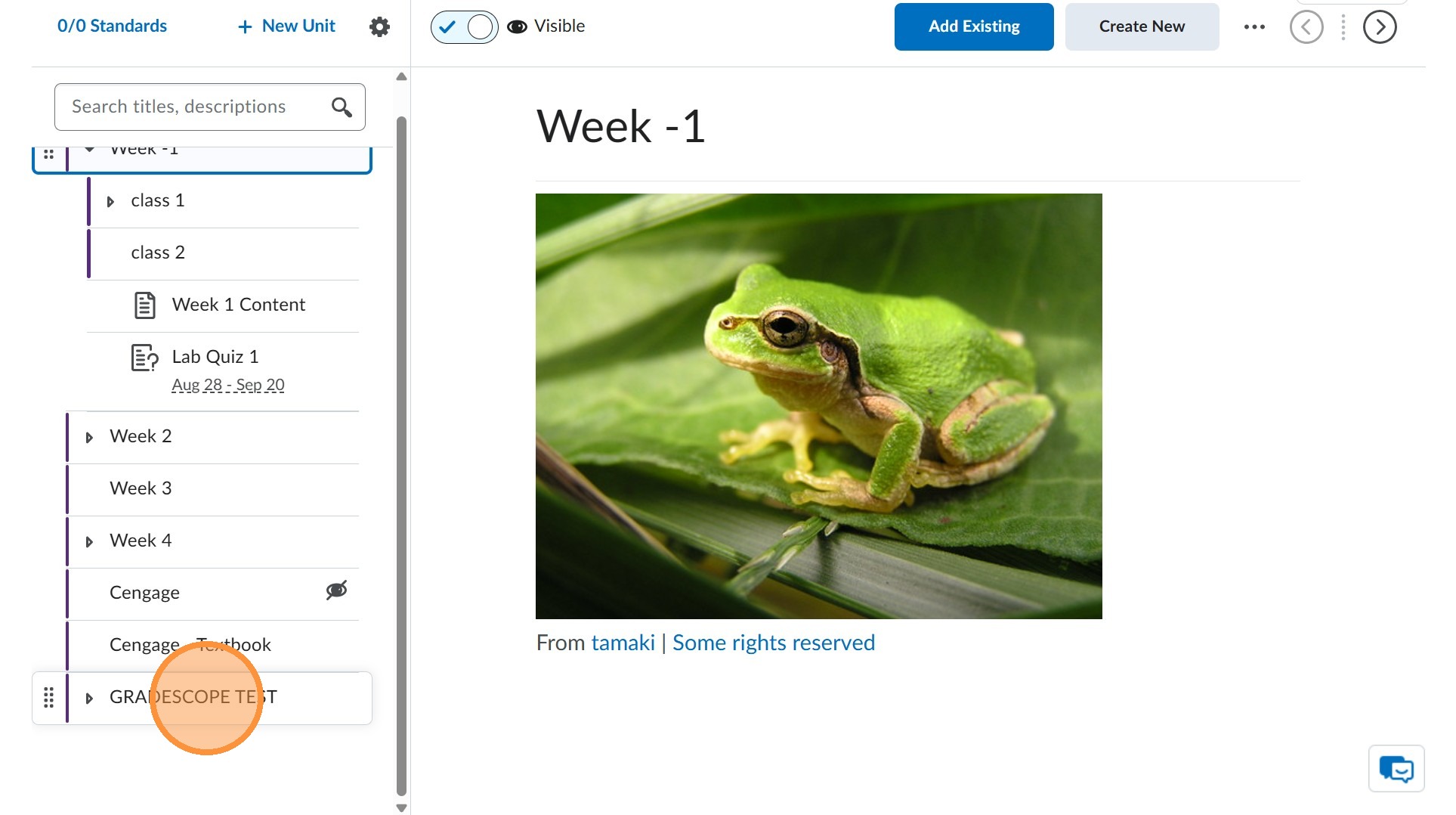Screen dimensions: 1456x815
Task: Expand the class 1 lesson
Action: [110, 202]
